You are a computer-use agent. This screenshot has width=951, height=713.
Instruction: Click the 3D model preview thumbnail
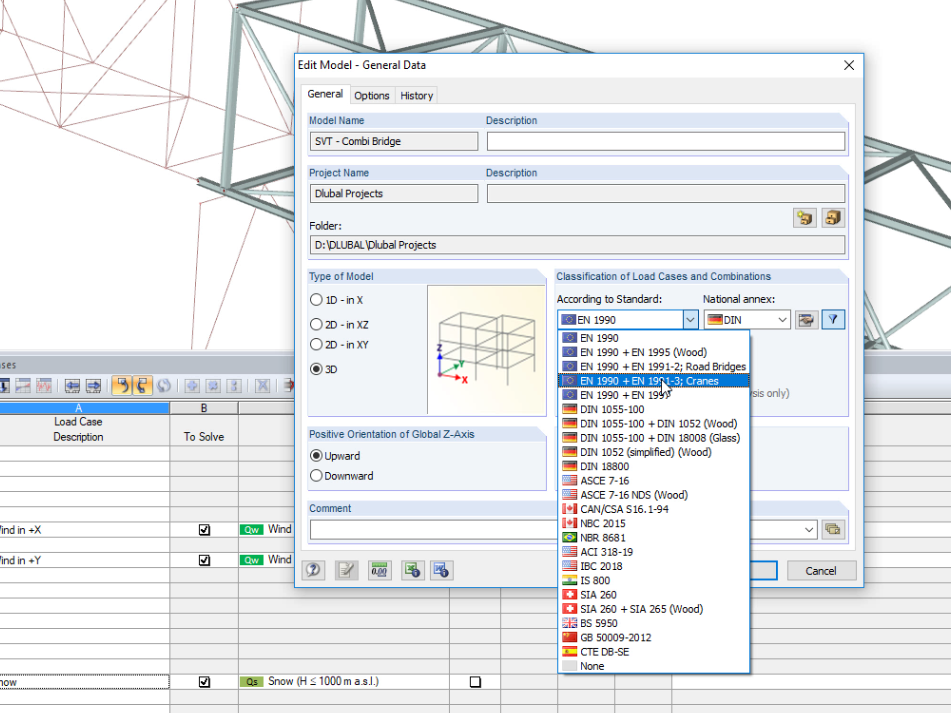486,350
